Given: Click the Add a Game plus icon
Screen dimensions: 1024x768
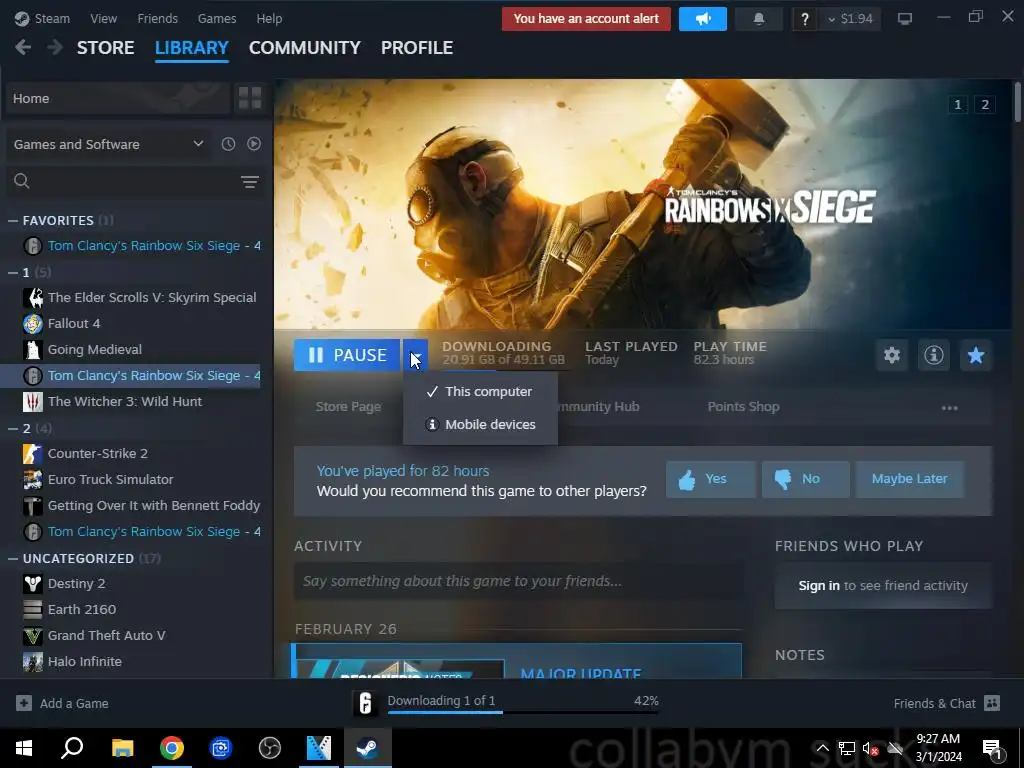Looking at the screenshot, I should (x=24, y=703).
